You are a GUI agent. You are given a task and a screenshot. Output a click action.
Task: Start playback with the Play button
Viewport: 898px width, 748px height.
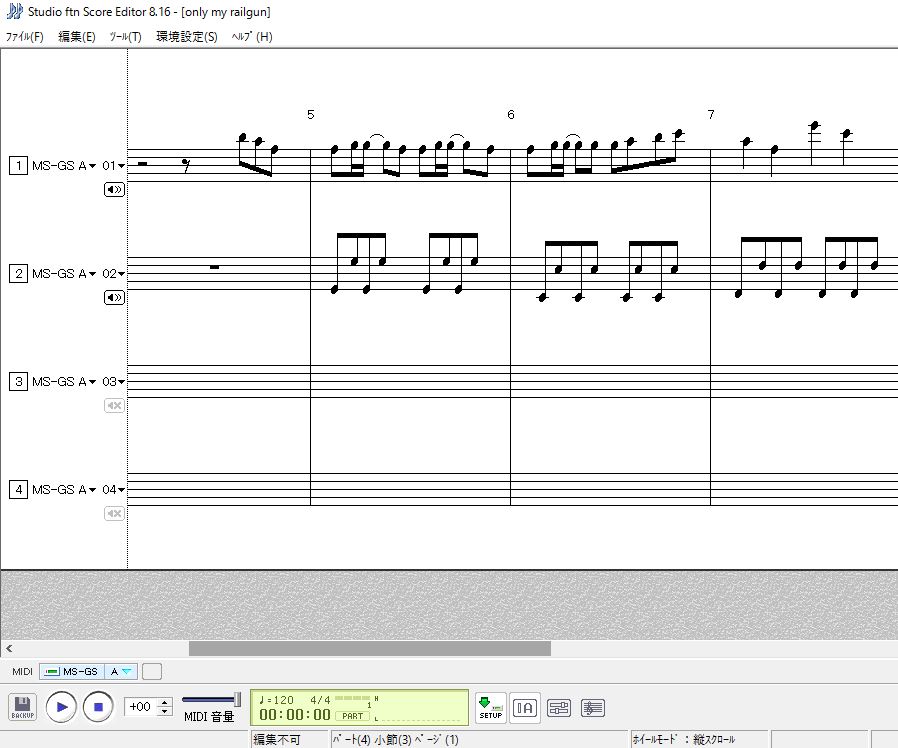[61, 707]
